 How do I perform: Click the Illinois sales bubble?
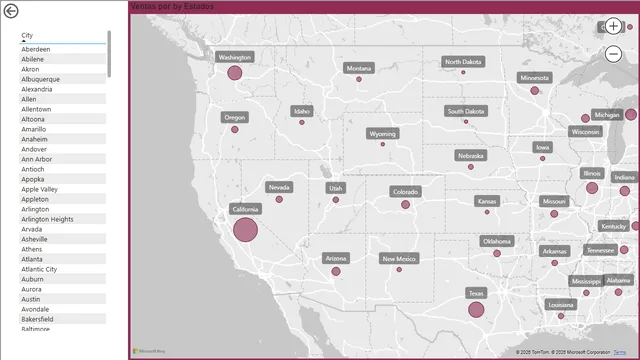[x=592, y=188]
